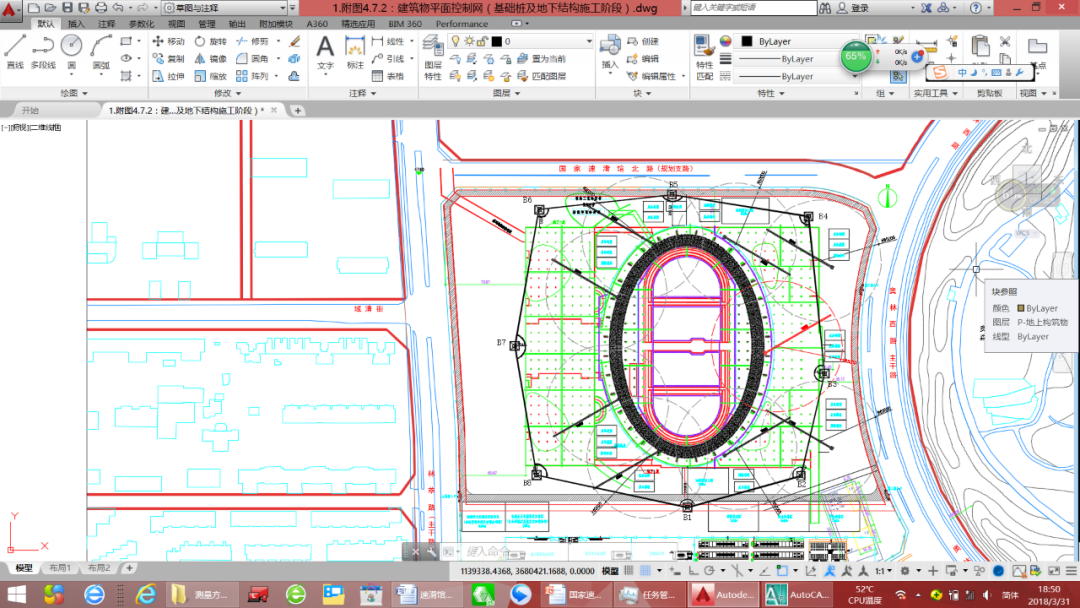Switch to the 开始 (Start) file tab
This screenshot has height=608, width=1080.
pos(30,110)
